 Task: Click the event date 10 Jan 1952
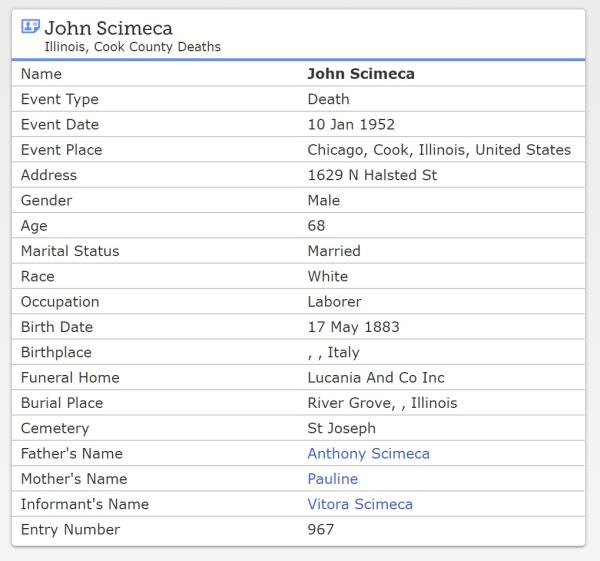pos(351,125)
